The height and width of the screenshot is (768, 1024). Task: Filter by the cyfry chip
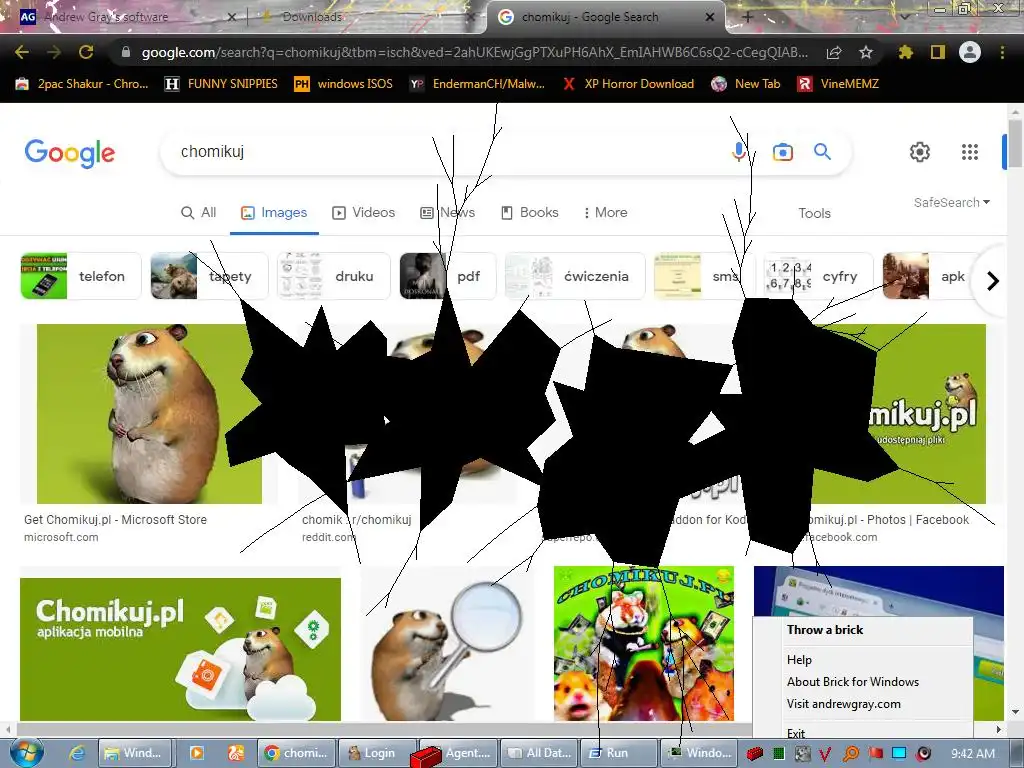[x=819, y=276]
